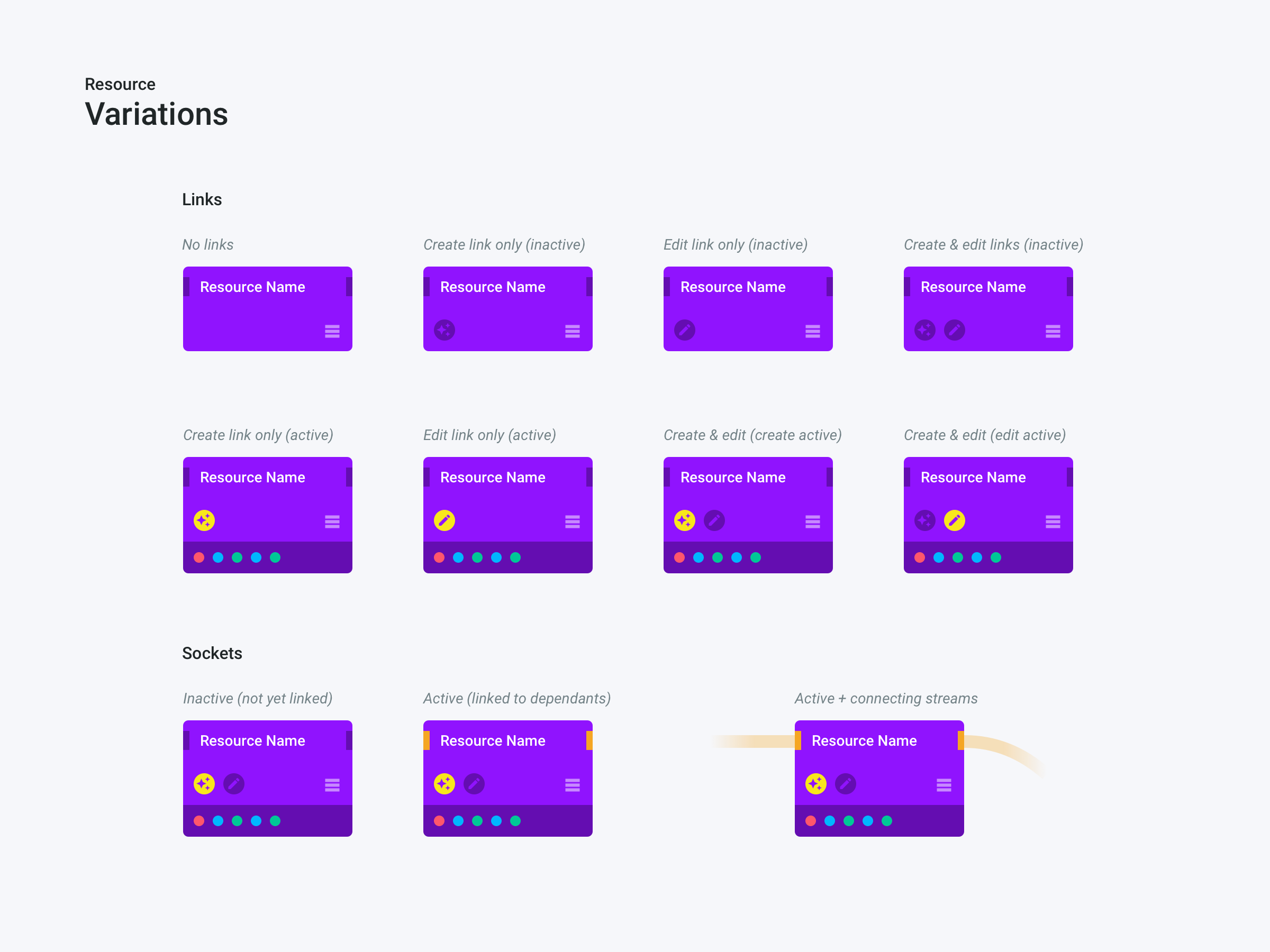Click yellow sparkle icon on 'Create link only (active)' card

click(204, 520)
